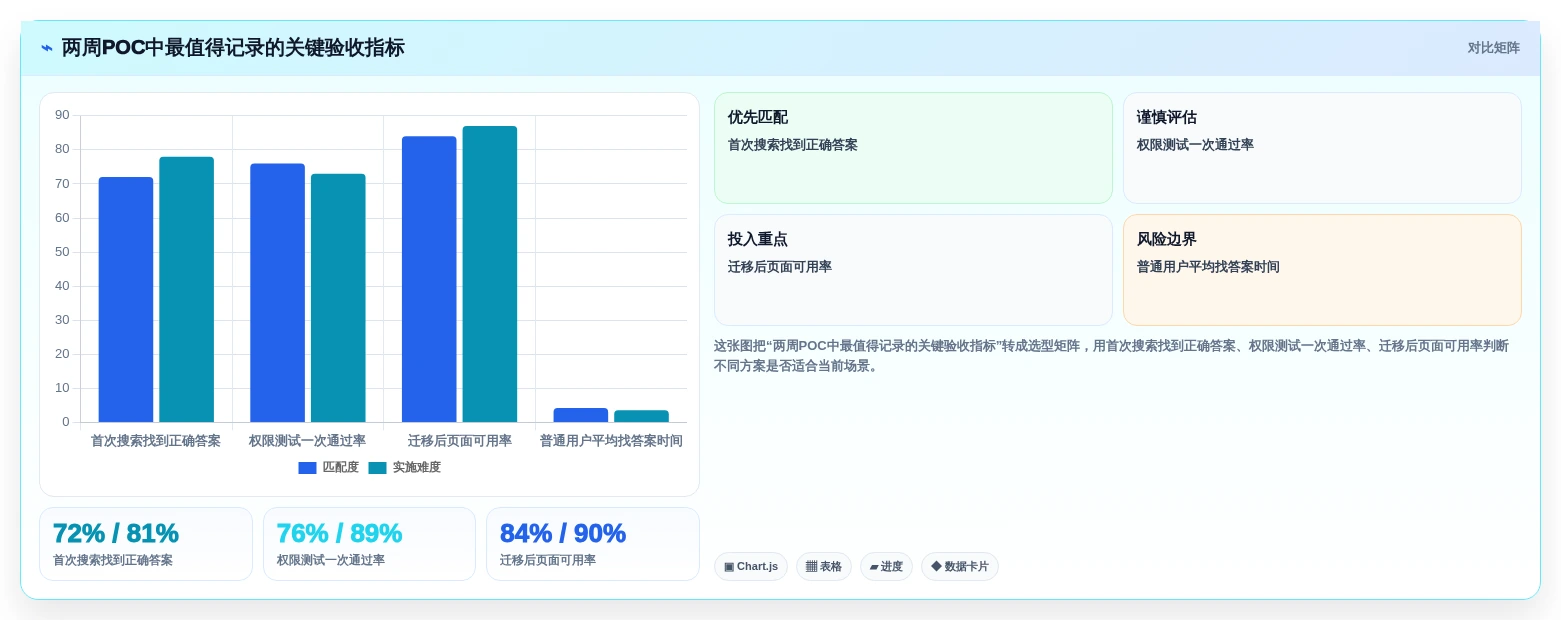Click the teal 实施难度 legend color box
Image resolution: width=1561 pixels, height=620 pixels.
point(377,468)
